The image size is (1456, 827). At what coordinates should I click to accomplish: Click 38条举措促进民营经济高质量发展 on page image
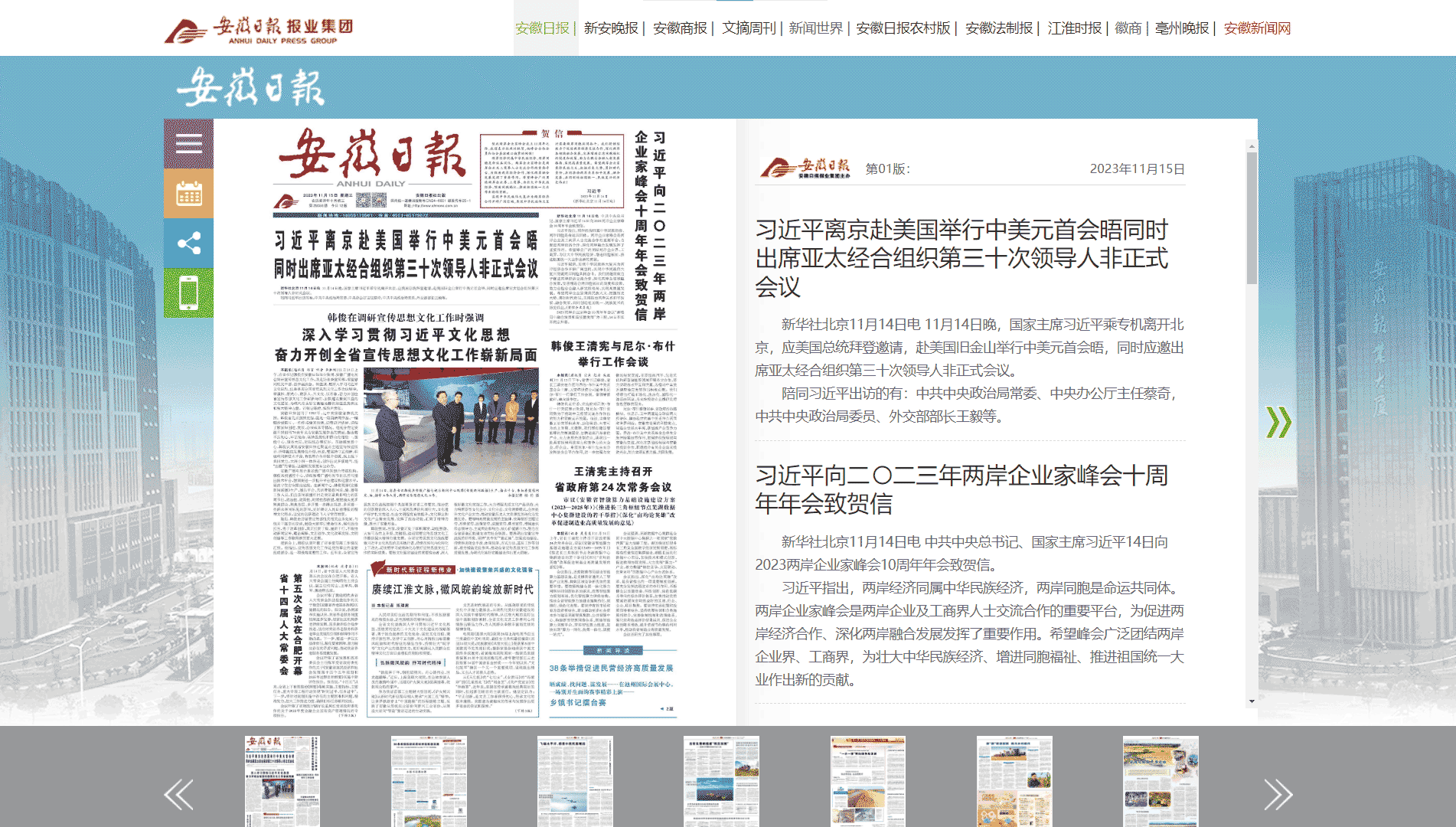point(611,668)
